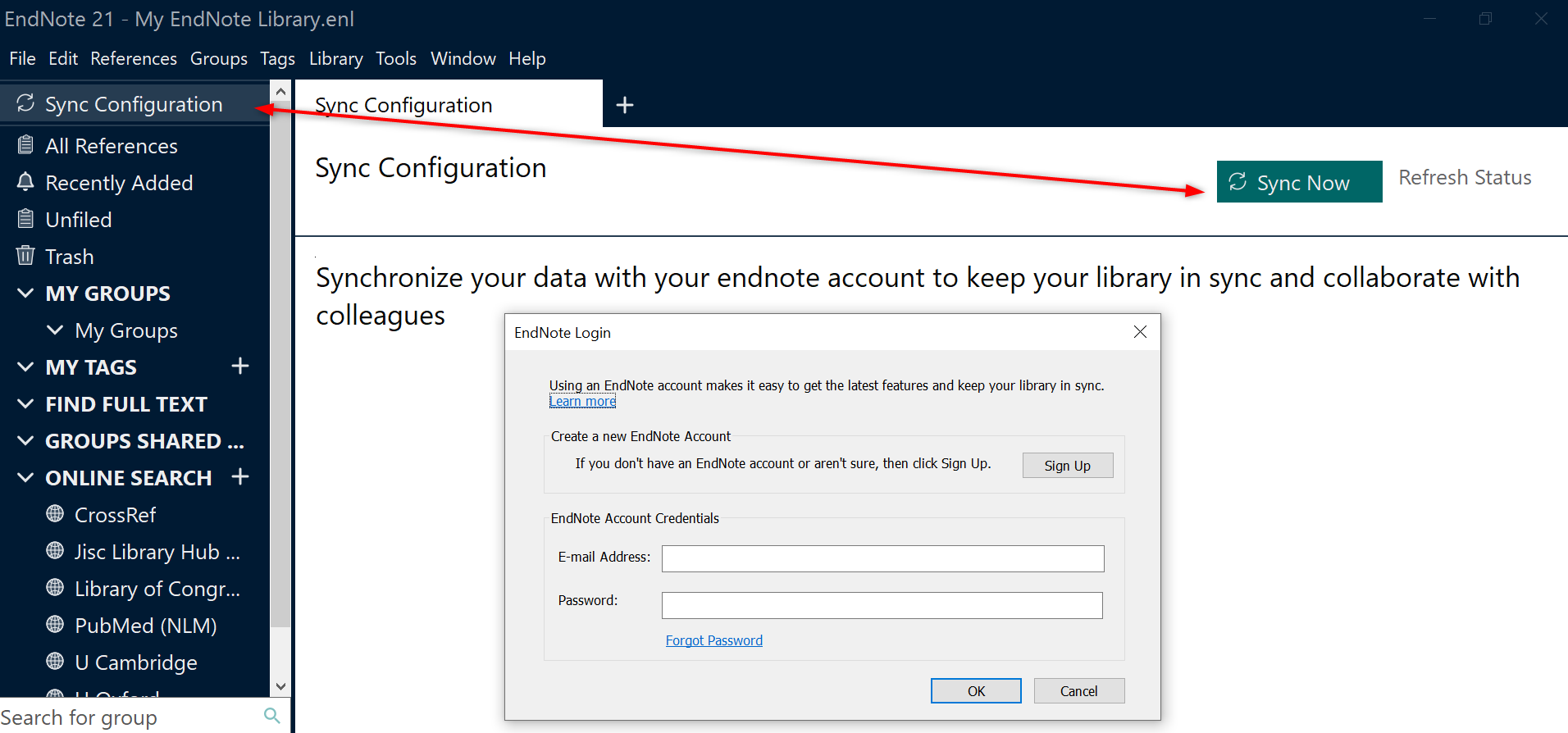Collapse the FIND FULL TEXT section
The width and height of the screenshot is (1568, 733).
click(25, 404)
